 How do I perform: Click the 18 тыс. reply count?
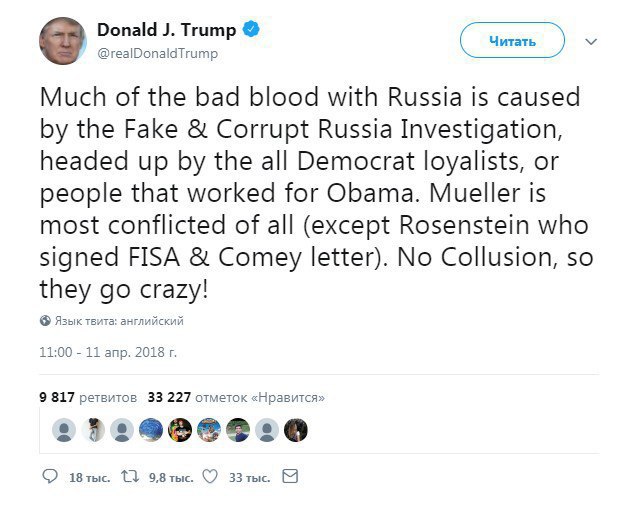tap(87, 479)
